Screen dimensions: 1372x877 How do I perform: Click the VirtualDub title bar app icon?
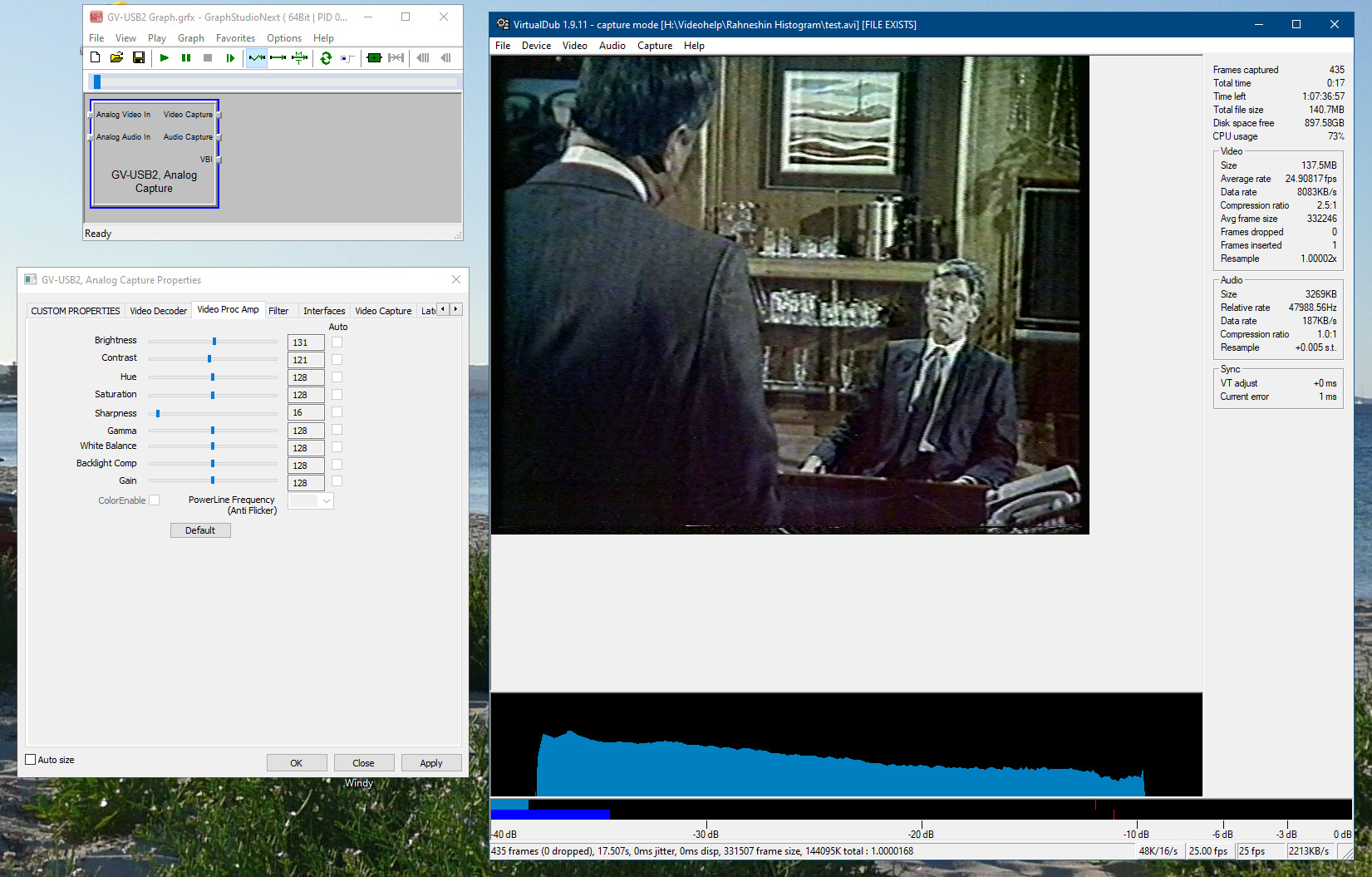[x=503, y=24]
